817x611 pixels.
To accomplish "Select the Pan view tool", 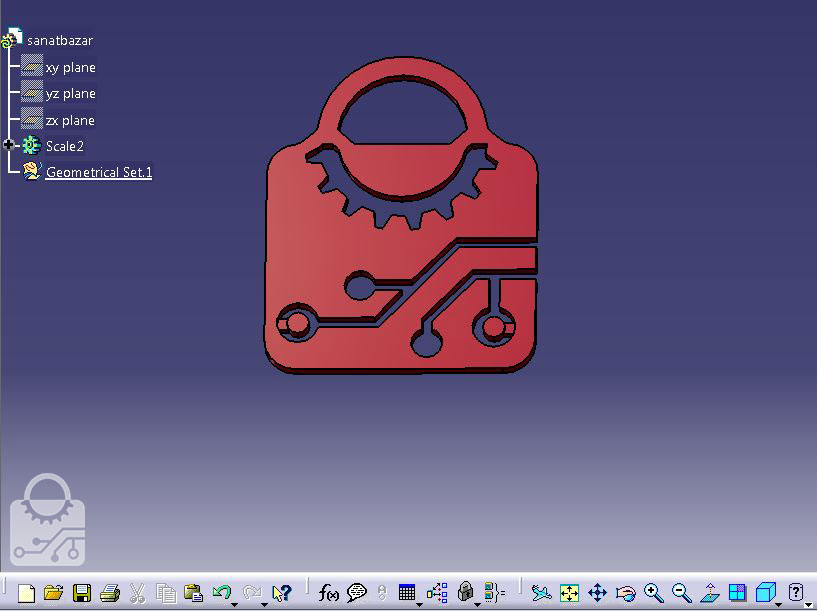I will [x=598, y=593].
